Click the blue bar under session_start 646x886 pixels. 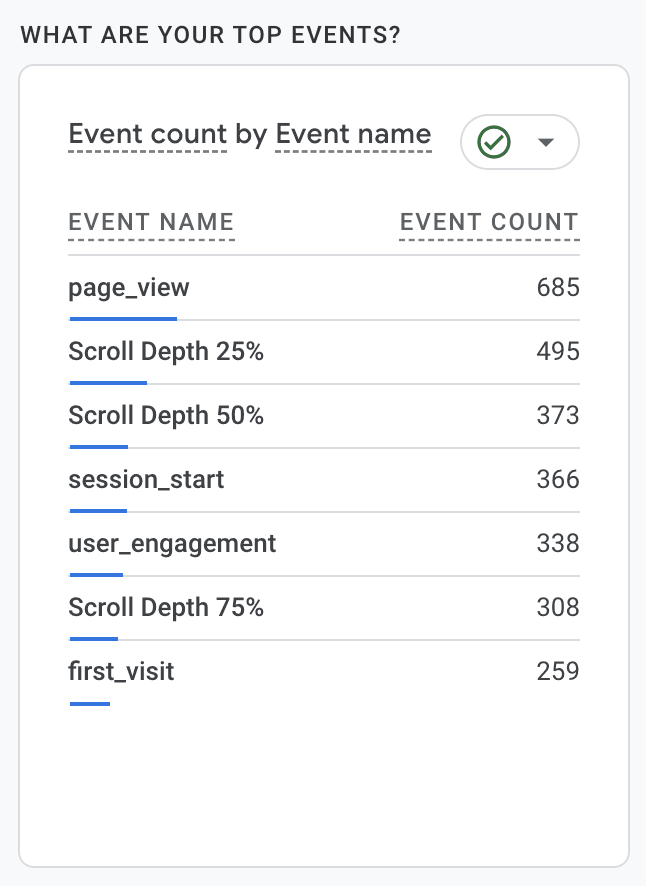click(98, 511)
